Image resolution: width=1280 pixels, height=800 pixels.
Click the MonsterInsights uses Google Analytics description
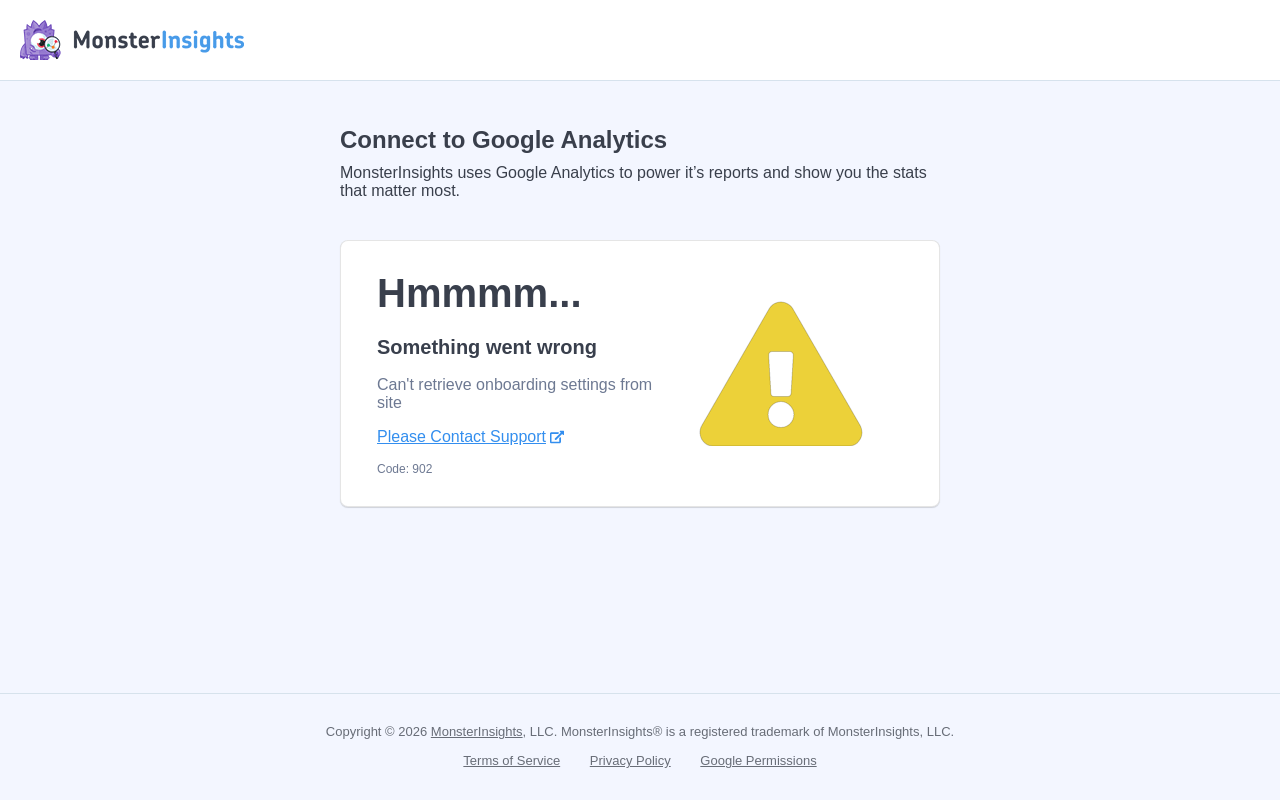pos(633,182)
